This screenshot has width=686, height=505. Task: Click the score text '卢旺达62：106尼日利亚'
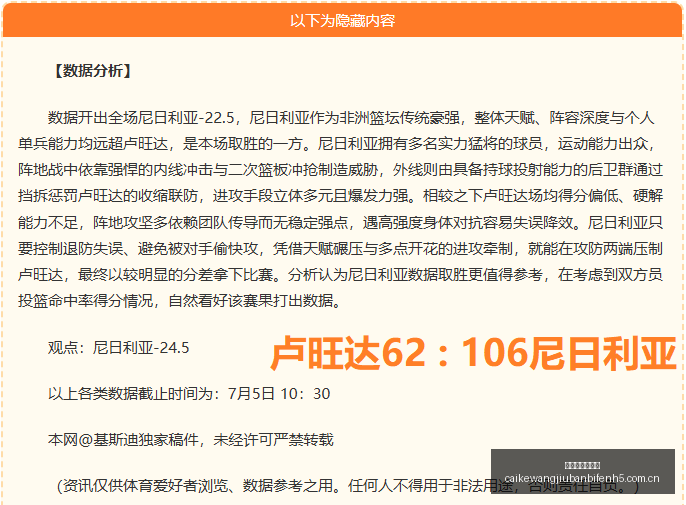473,353
